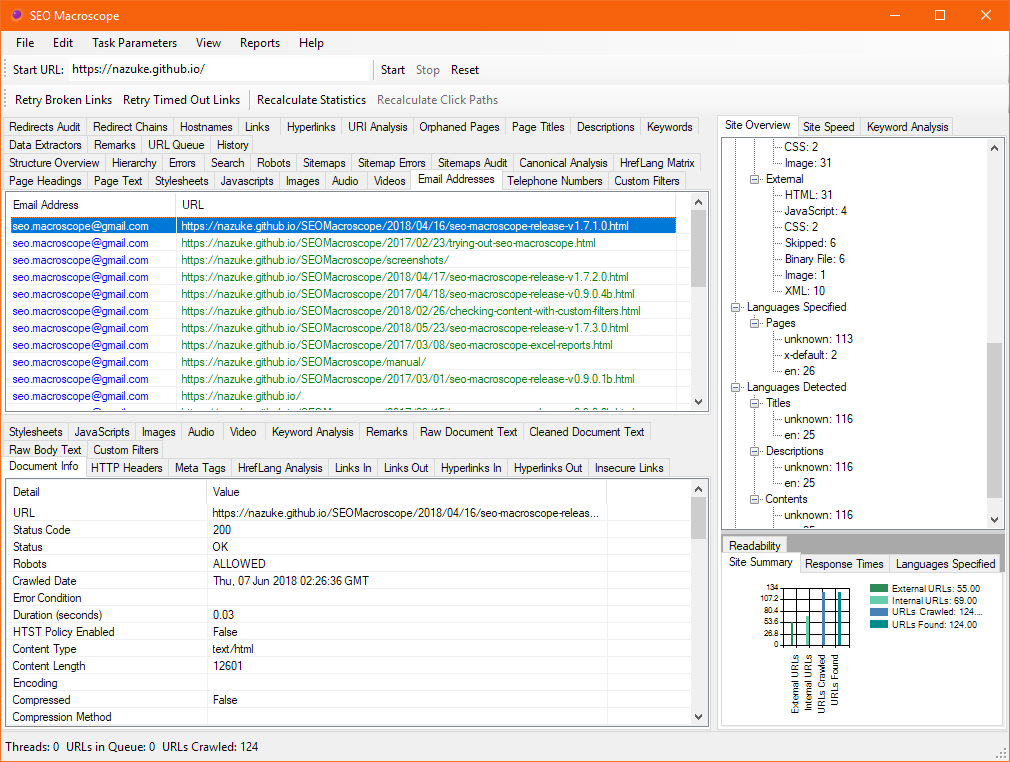Image resolution: width=1010 pixels, height=762 pixels.
Task: Click the SEO Macroscope title bar app icon
Action: tap(16, 15)
